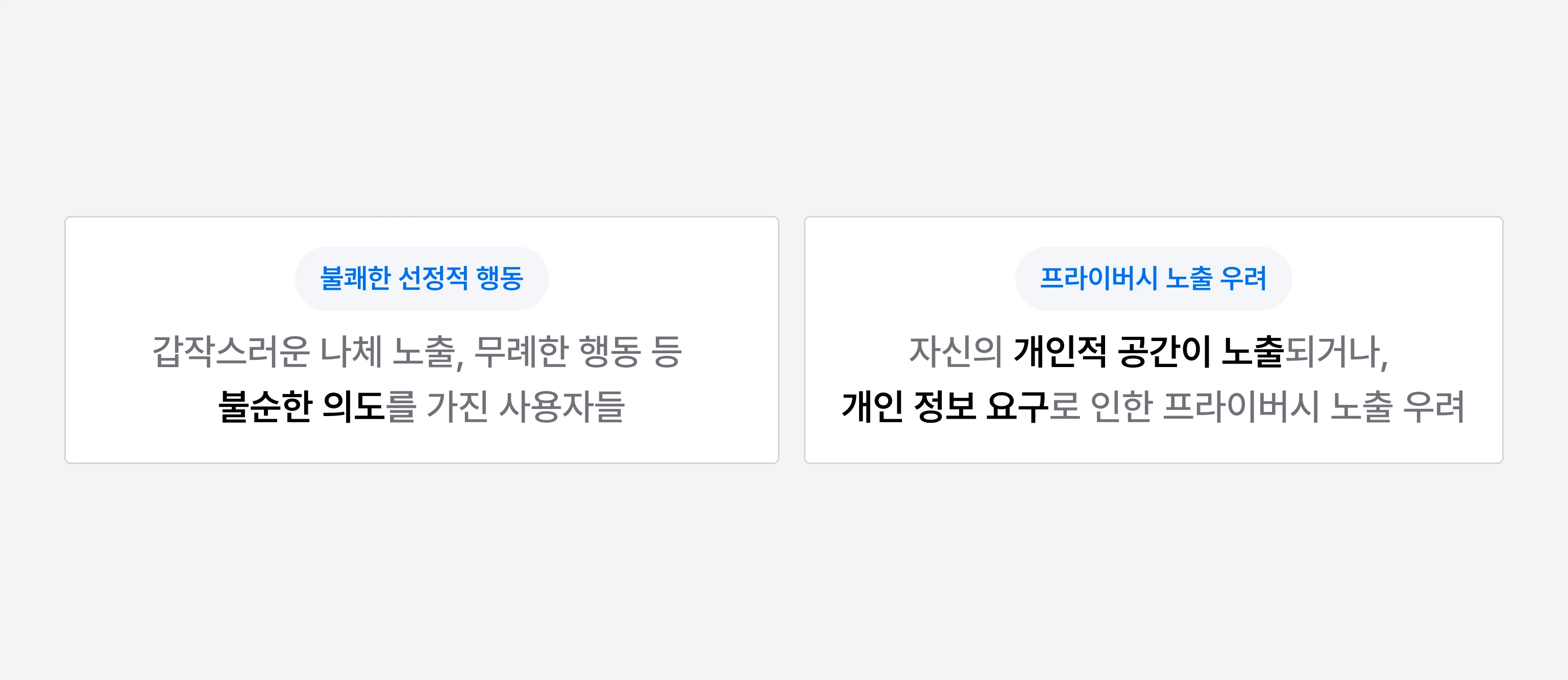Click the gray text 로 인한
Image resolution: width=1568 pixels, height=680 pixels.
click(1100, 406)
